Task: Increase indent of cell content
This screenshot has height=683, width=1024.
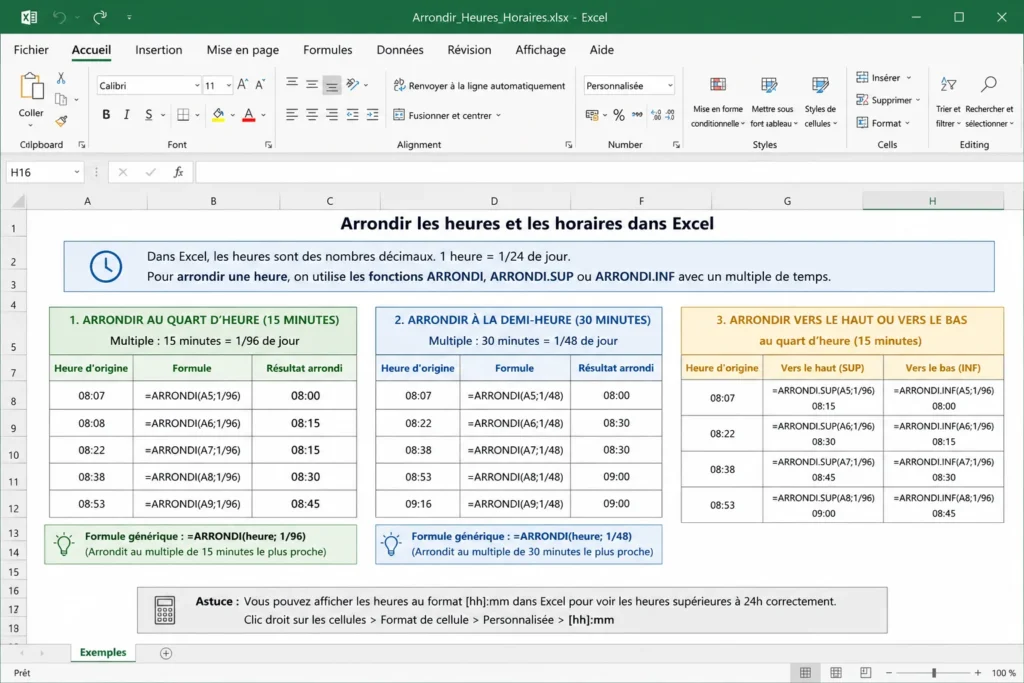Action: [372, 115]
